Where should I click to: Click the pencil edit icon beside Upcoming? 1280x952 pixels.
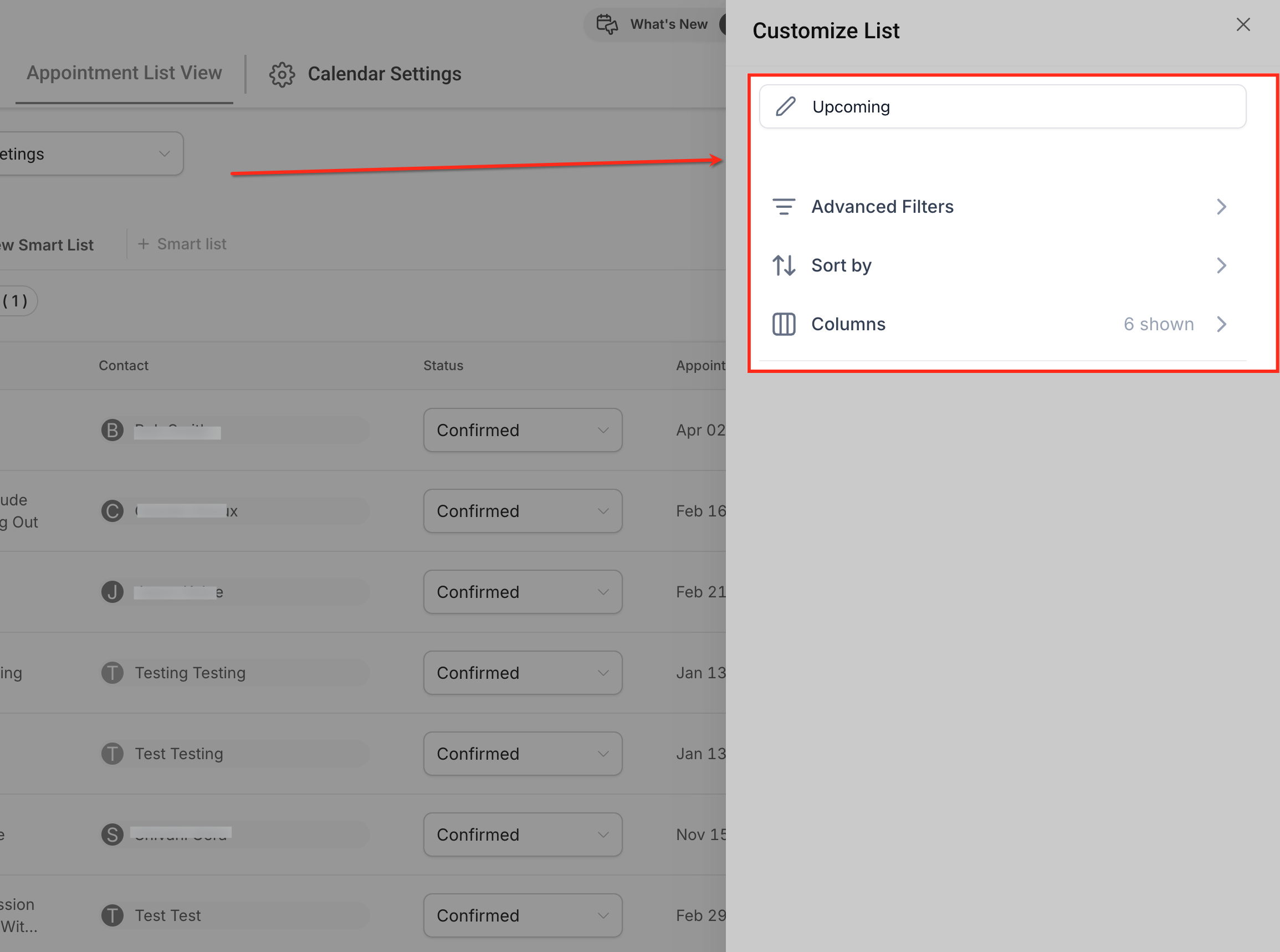pyautogui.click(x=786, y=106)
